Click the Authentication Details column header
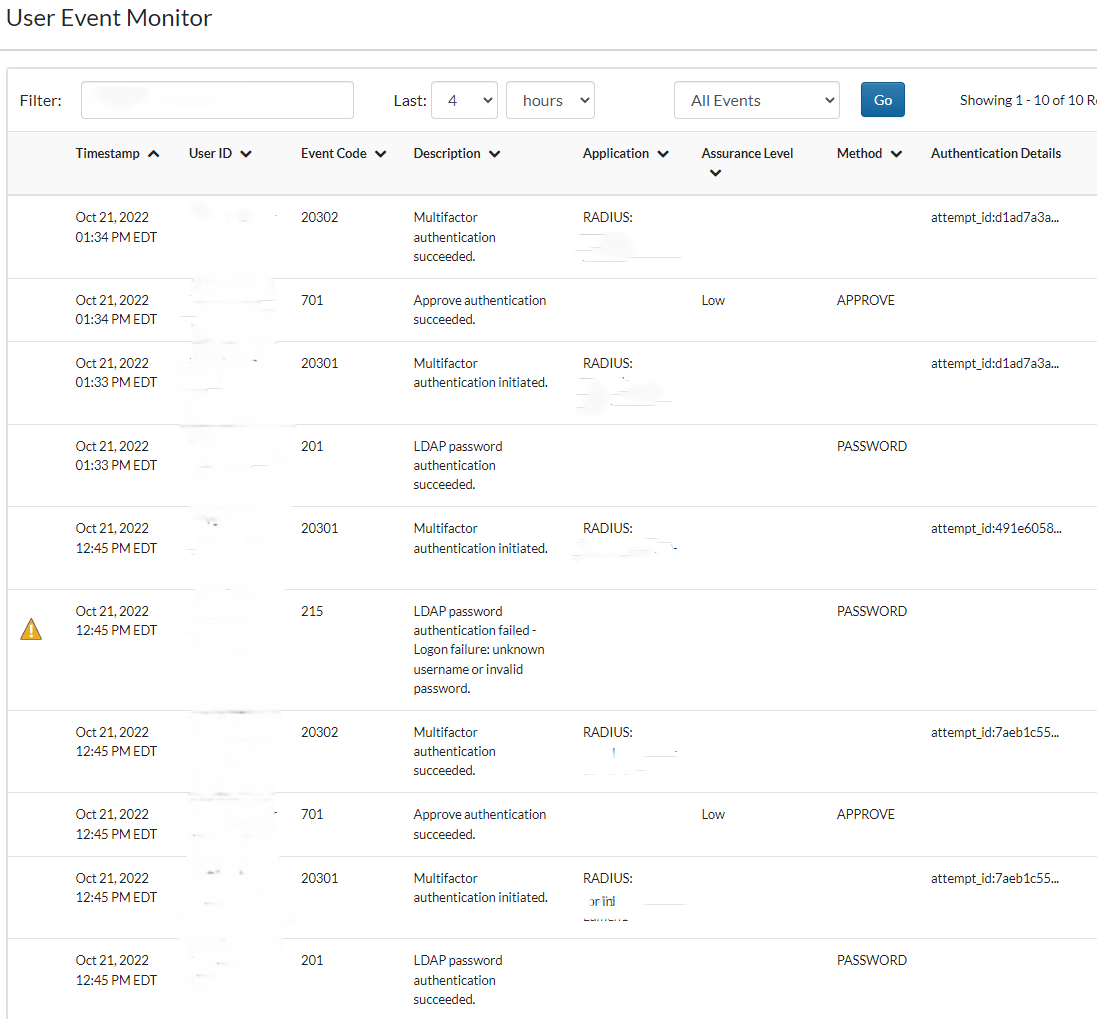The image size is (1097, 1019). click(x=995, y=153)
